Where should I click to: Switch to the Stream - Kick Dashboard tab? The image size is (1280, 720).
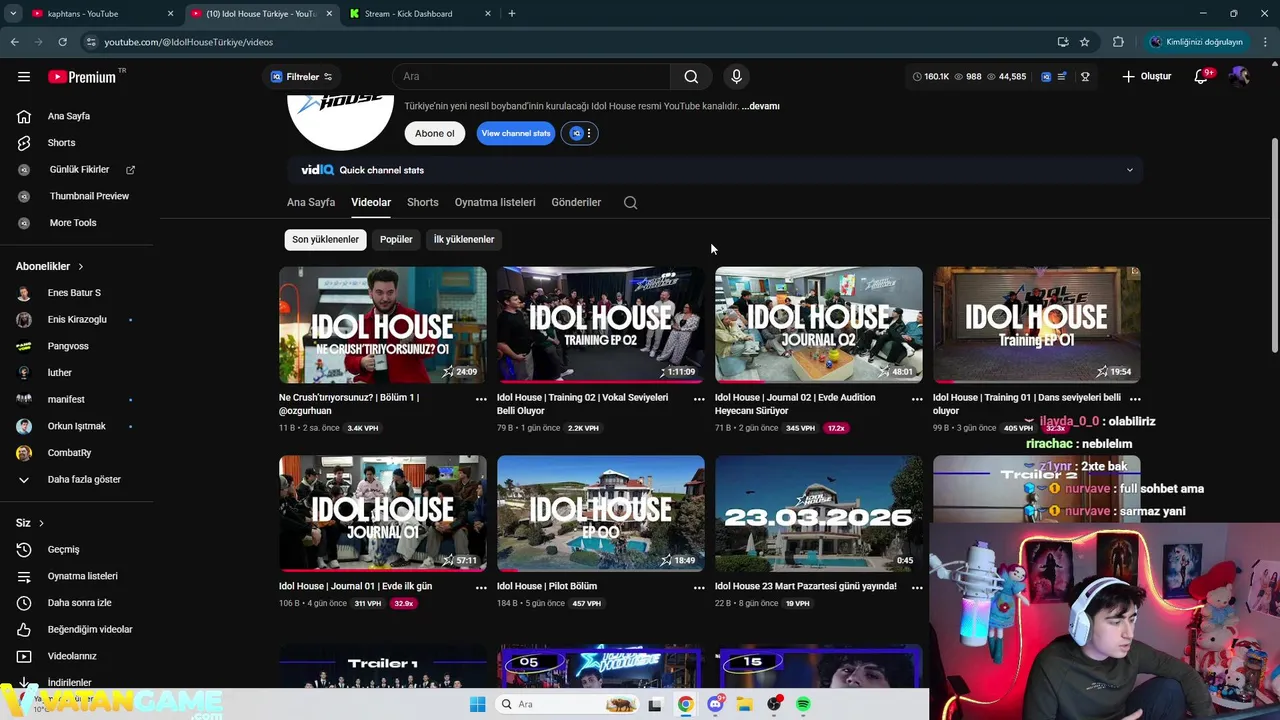pos(420,14)
